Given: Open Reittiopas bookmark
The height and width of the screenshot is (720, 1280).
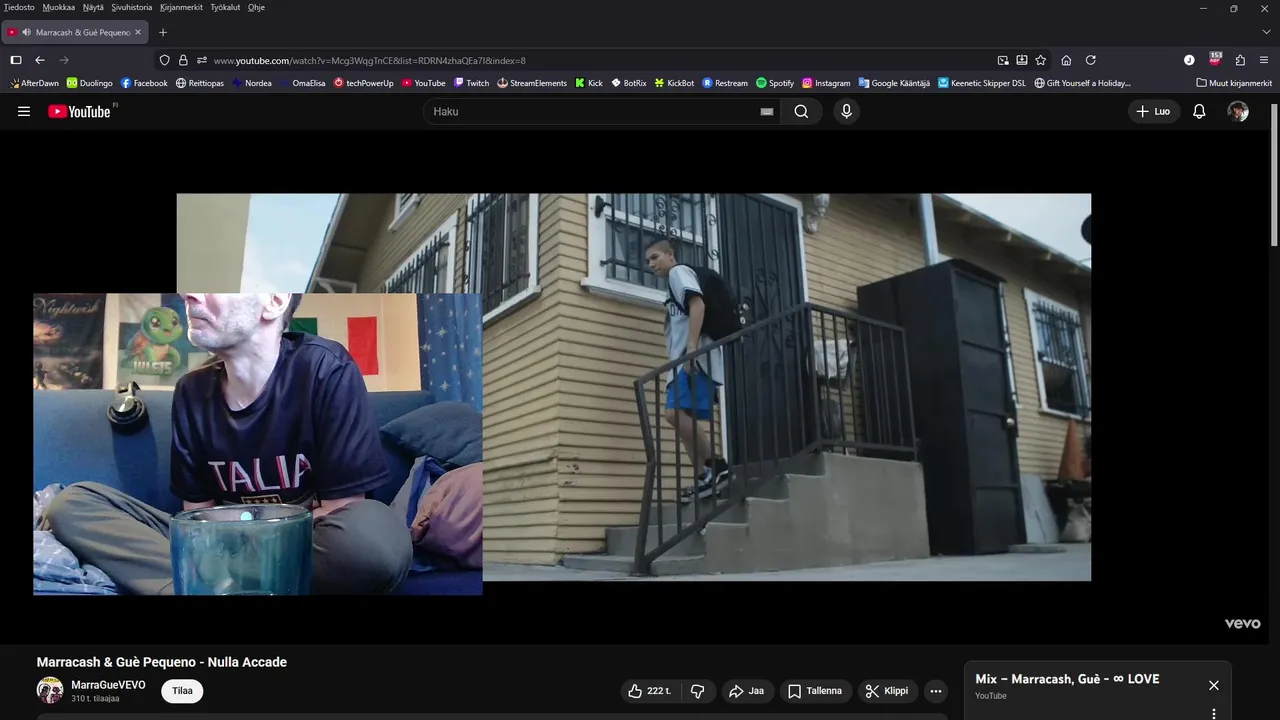Looking at the screenshot, I should point(200,83).
